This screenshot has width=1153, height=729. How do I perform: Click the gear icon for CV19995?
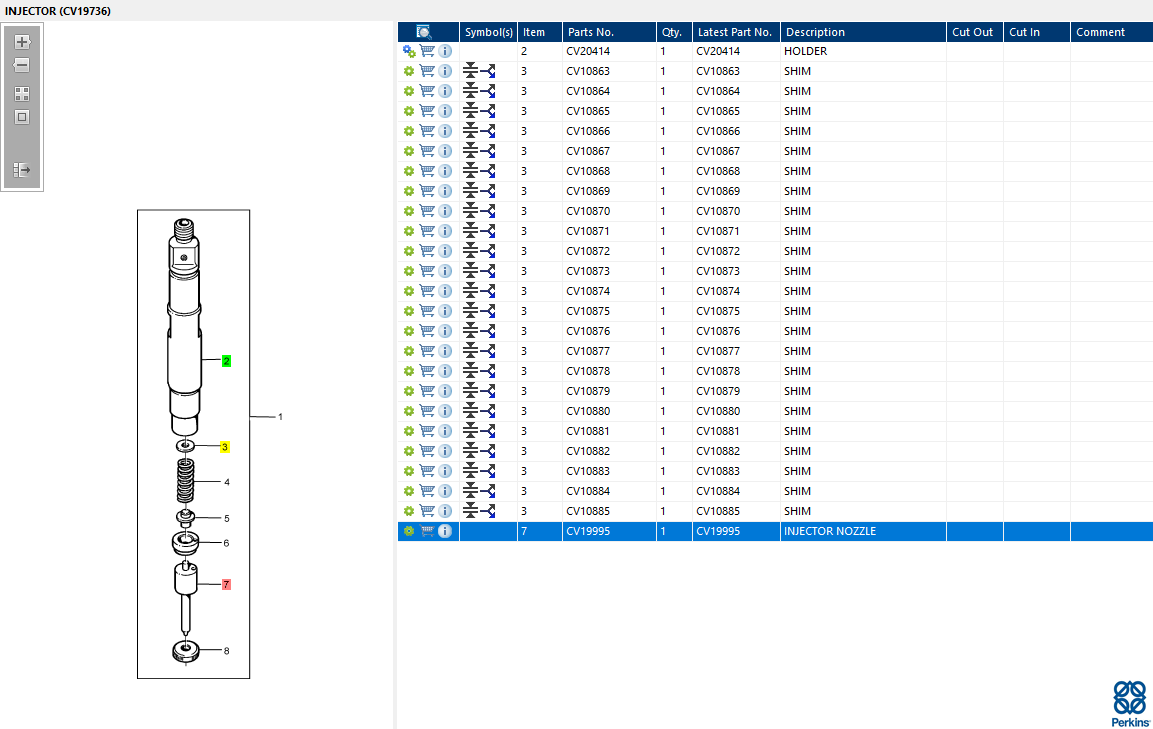pos(409,531)
